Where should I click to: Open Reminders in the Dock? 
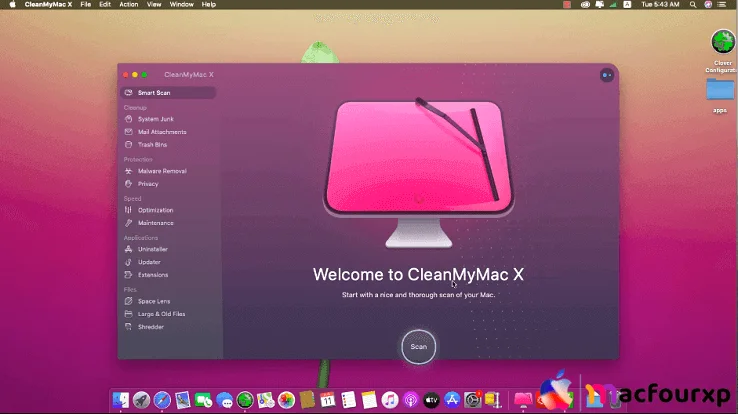point(348,400)
